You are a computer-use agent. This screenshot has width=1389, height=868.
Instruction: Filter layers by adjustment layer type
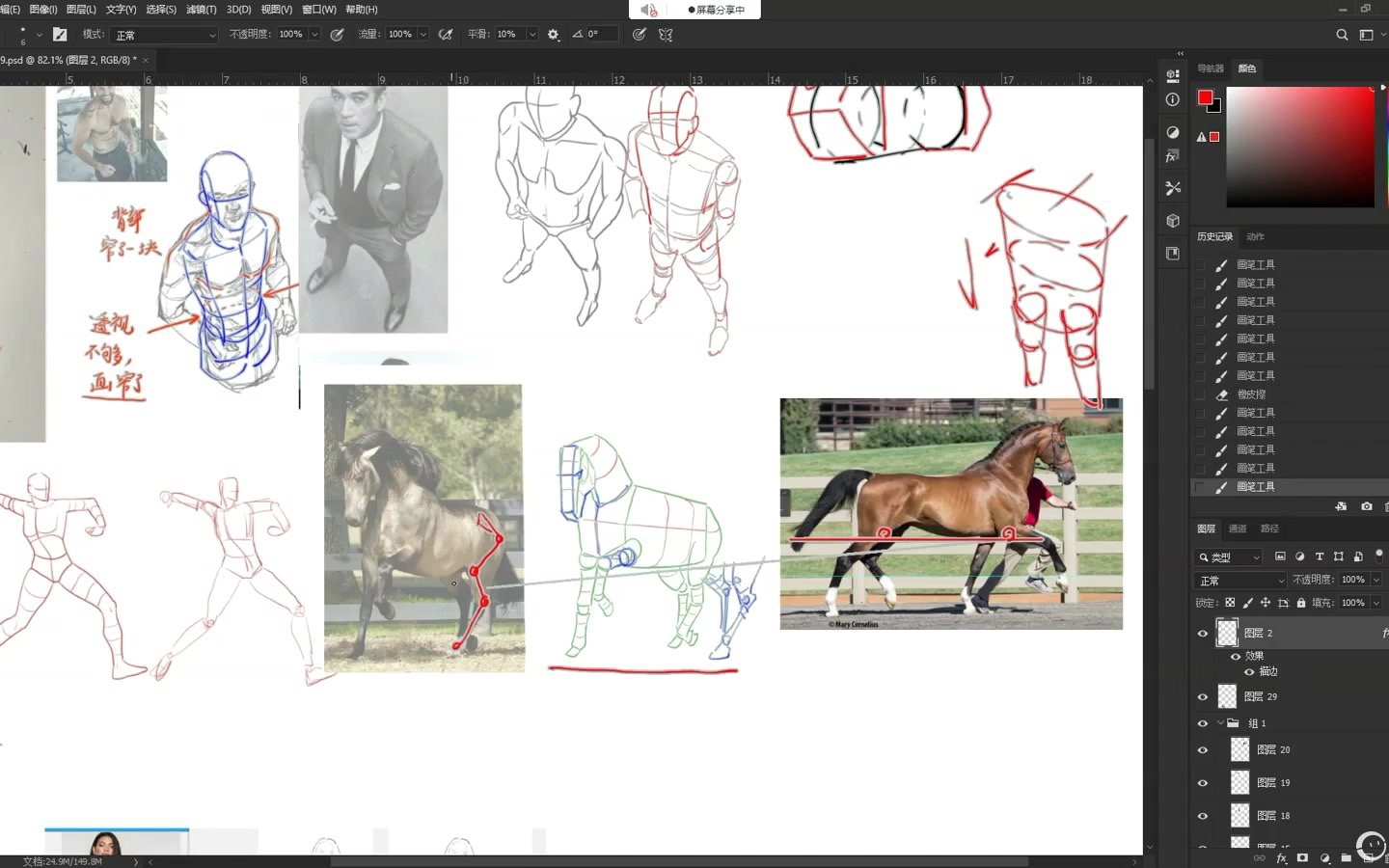[x=1299, y=556]
